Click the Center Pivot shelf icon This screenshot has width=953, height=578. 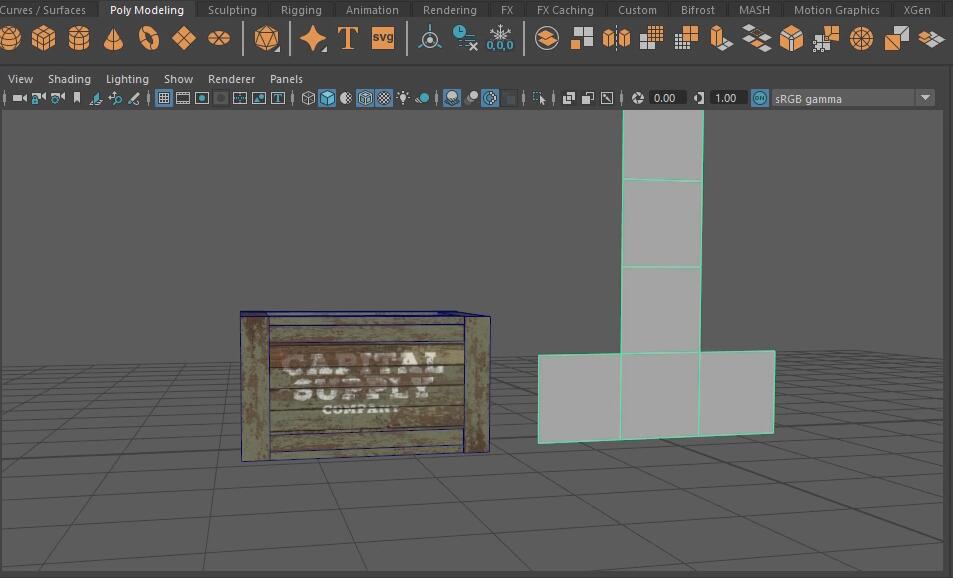pyautogui.click(x=430, y=38)
